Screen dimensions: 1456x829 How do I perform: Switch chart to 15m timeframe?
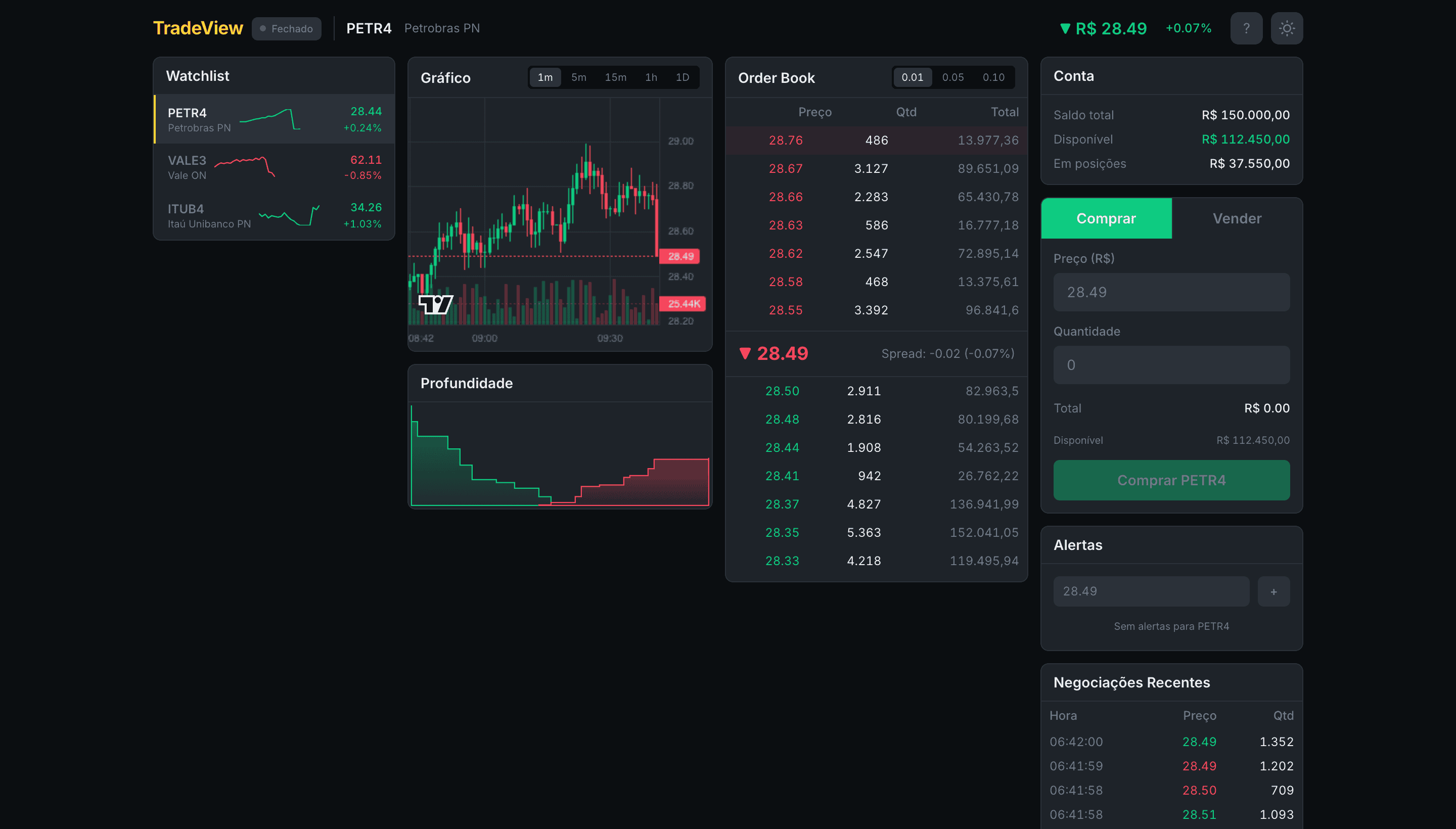click(615, 77)
